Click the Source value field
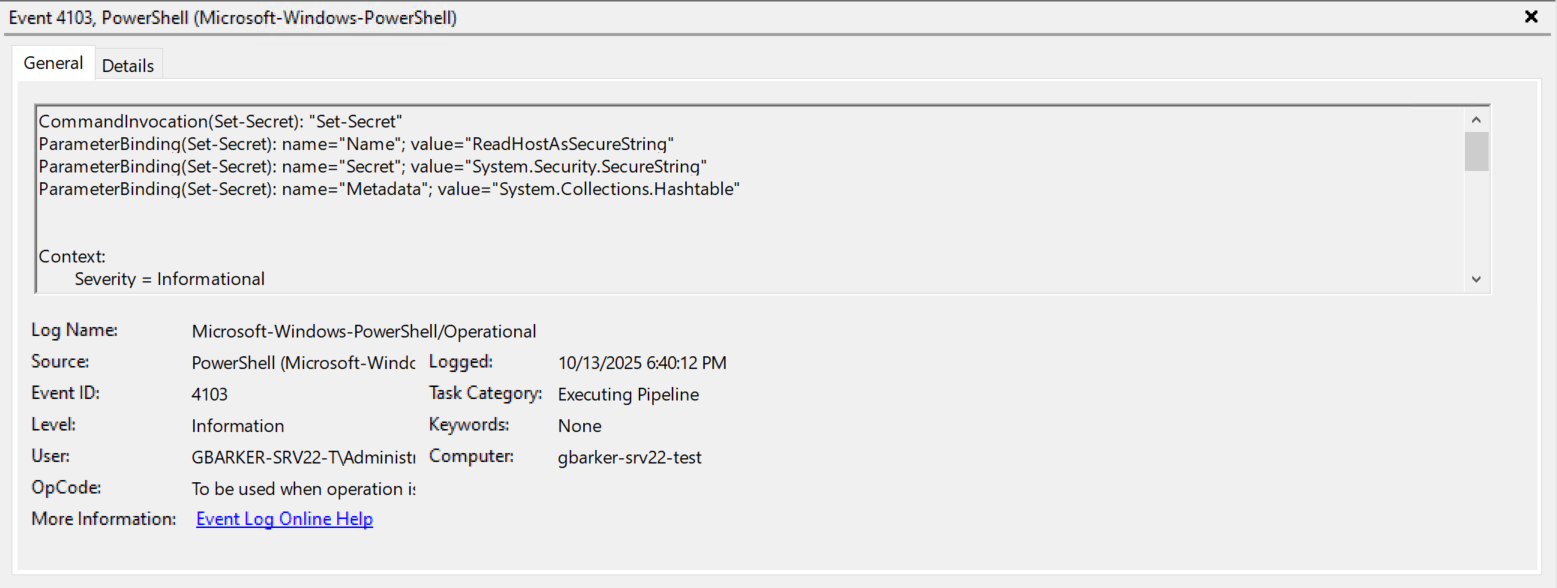This screenshot has width=1557, height=588. point(303,362)
